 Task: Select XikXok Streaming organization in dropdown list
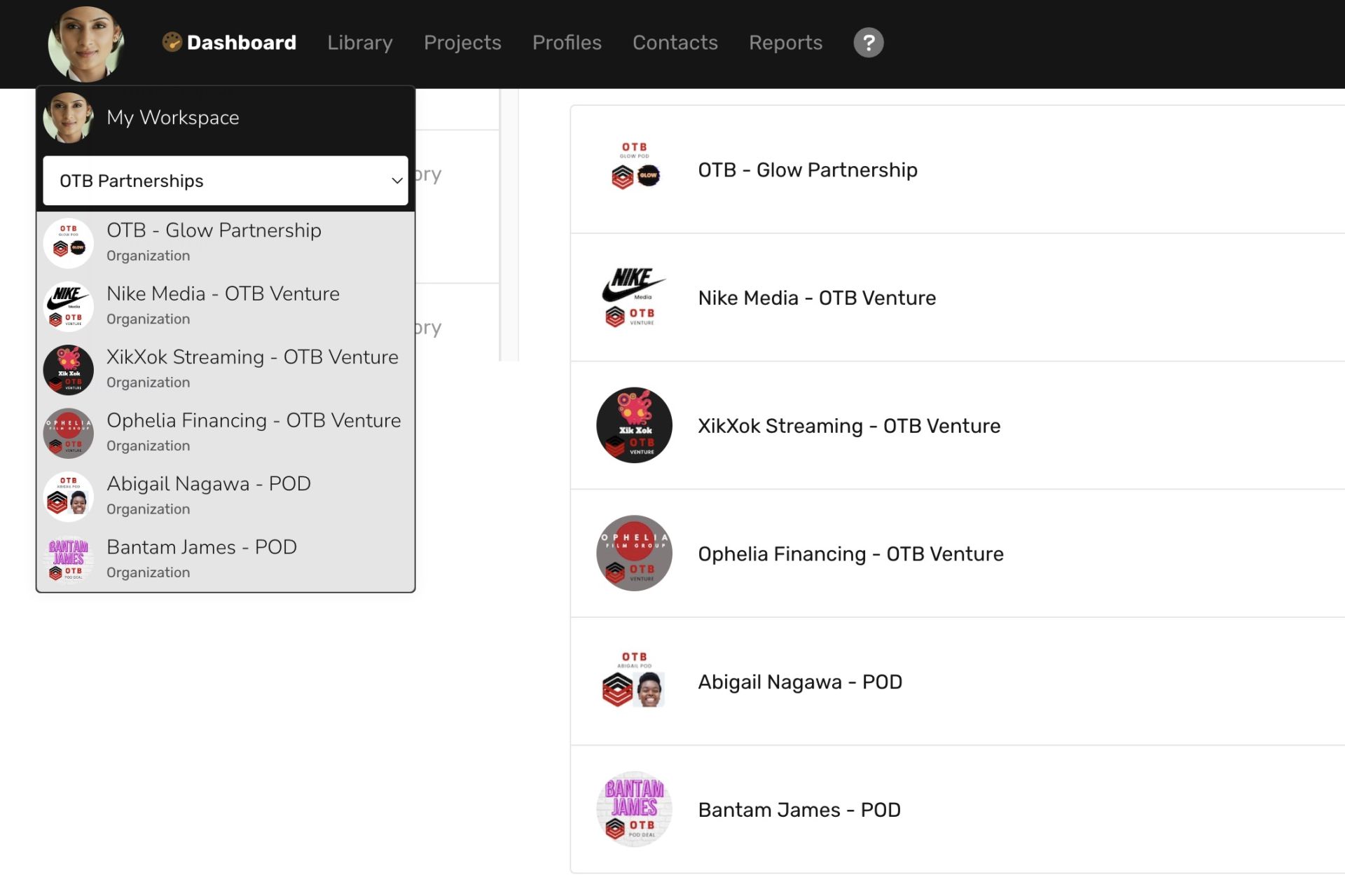pos(252,357)
